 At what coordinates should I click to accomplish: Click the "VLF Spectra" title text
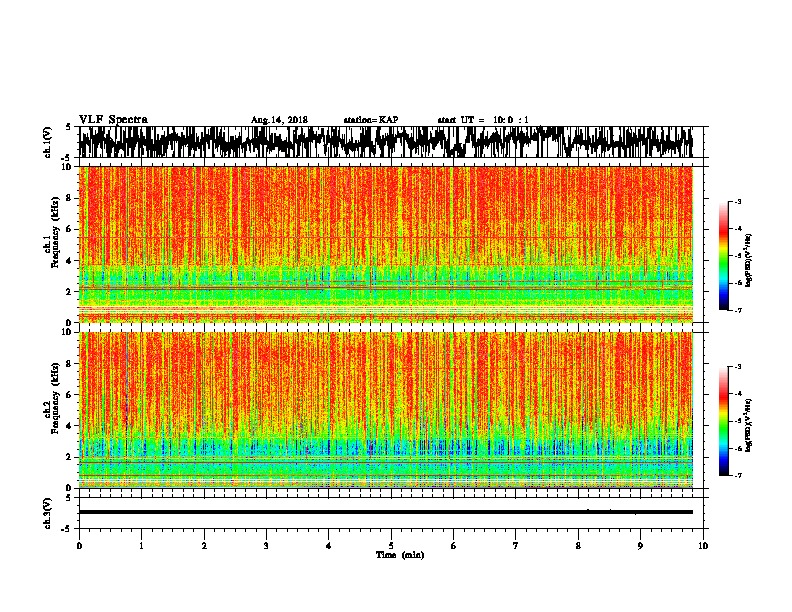point(113,120)
